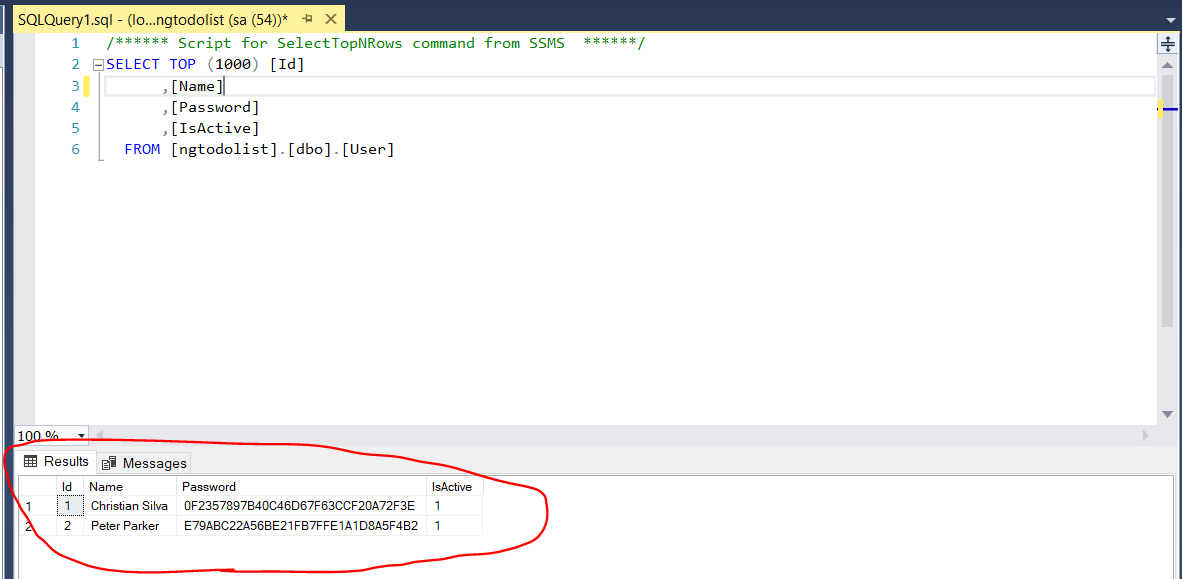
Task: Click the horizontal scrollbar left arrow
Action: click(98, 435)
